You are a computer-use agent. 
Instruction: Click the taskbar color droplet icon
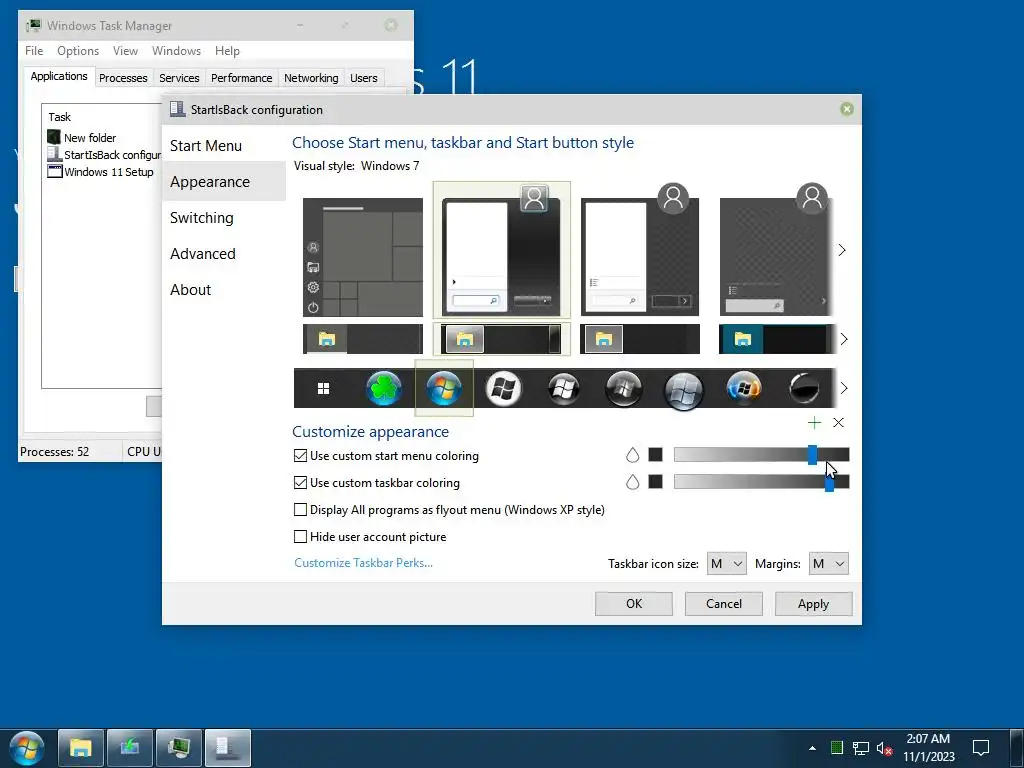tap(632, 482)
